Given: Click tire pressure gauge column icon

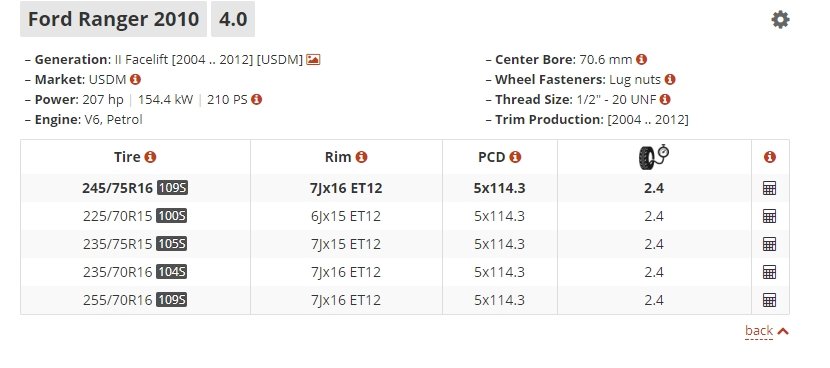Looking at the screenshot, I should (654, 157).
